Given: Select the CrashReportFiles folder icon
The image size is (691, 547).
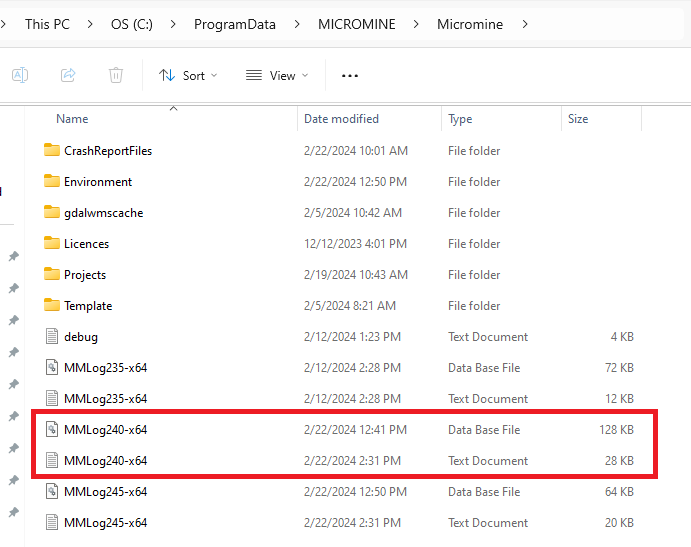Looking at the screenshot, I should (x=53, y=151).
